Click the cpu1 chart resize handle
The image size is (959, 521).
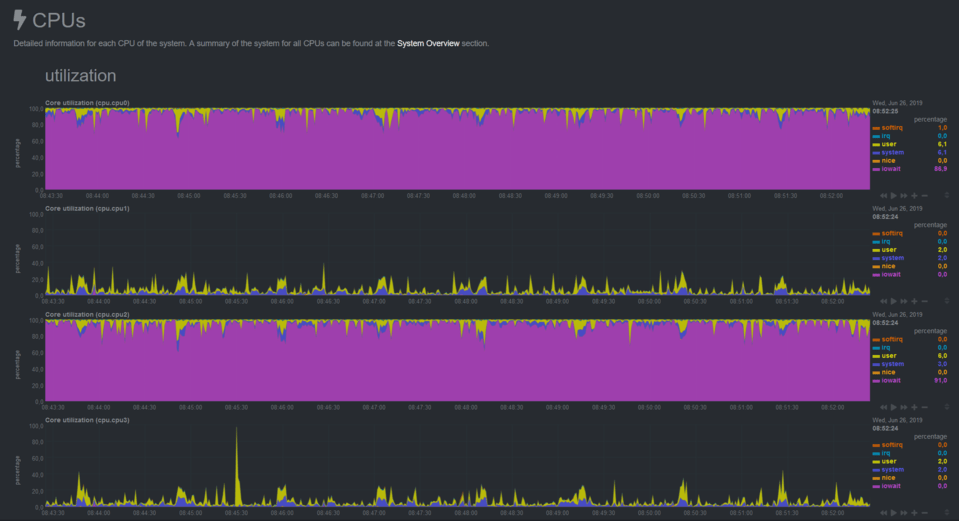point(947,301)
